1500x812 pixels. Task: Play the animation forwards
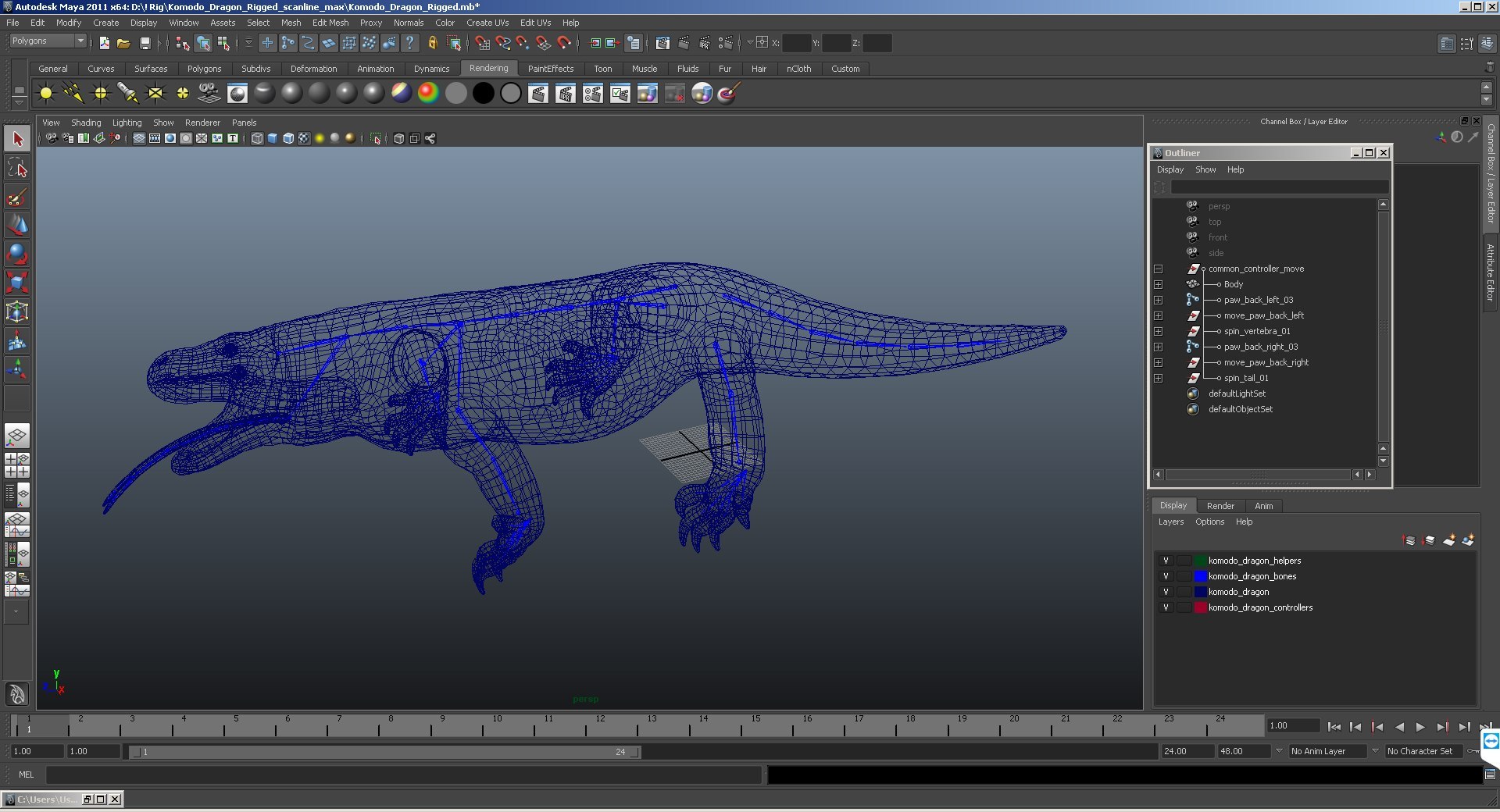click(x=1420, y=727)
